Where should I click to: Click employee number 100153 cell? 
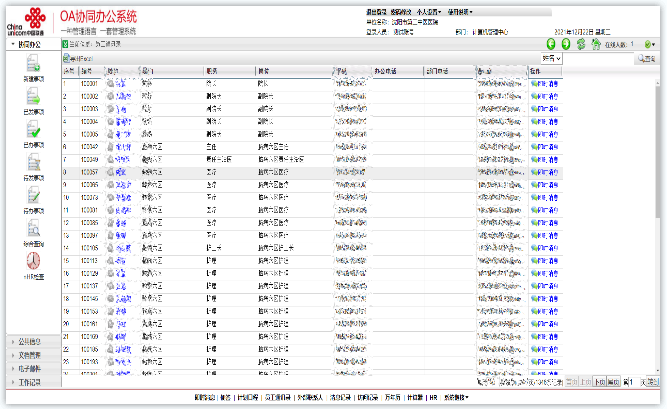point(89,312)
